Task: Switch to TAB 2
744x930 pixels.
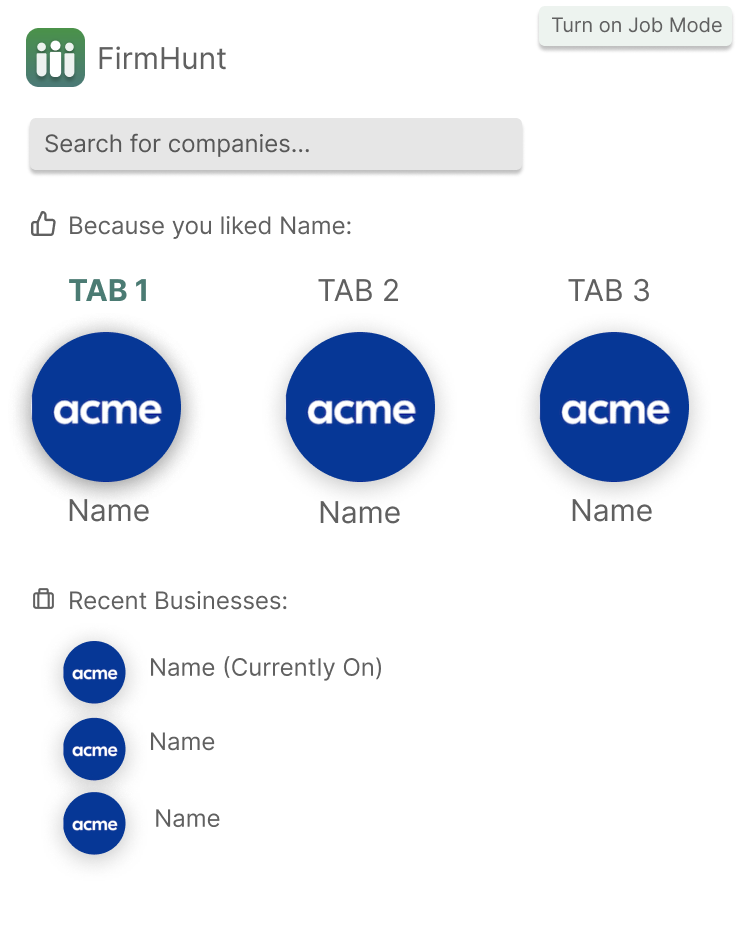Action: pyautogui.click(x=358, y=291)
